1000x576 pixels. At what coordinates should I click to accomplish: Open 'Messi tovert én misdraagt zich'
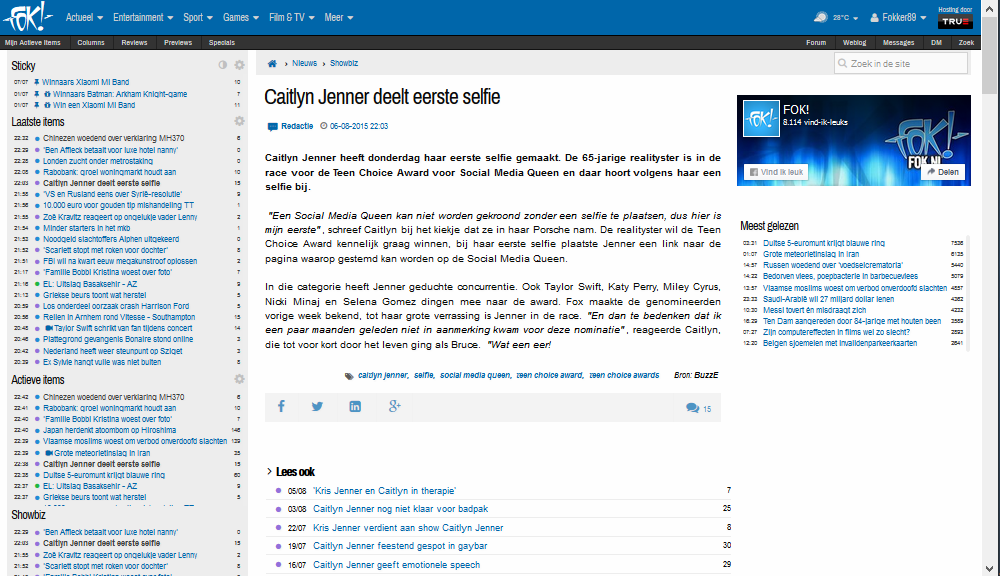point(814,310)
